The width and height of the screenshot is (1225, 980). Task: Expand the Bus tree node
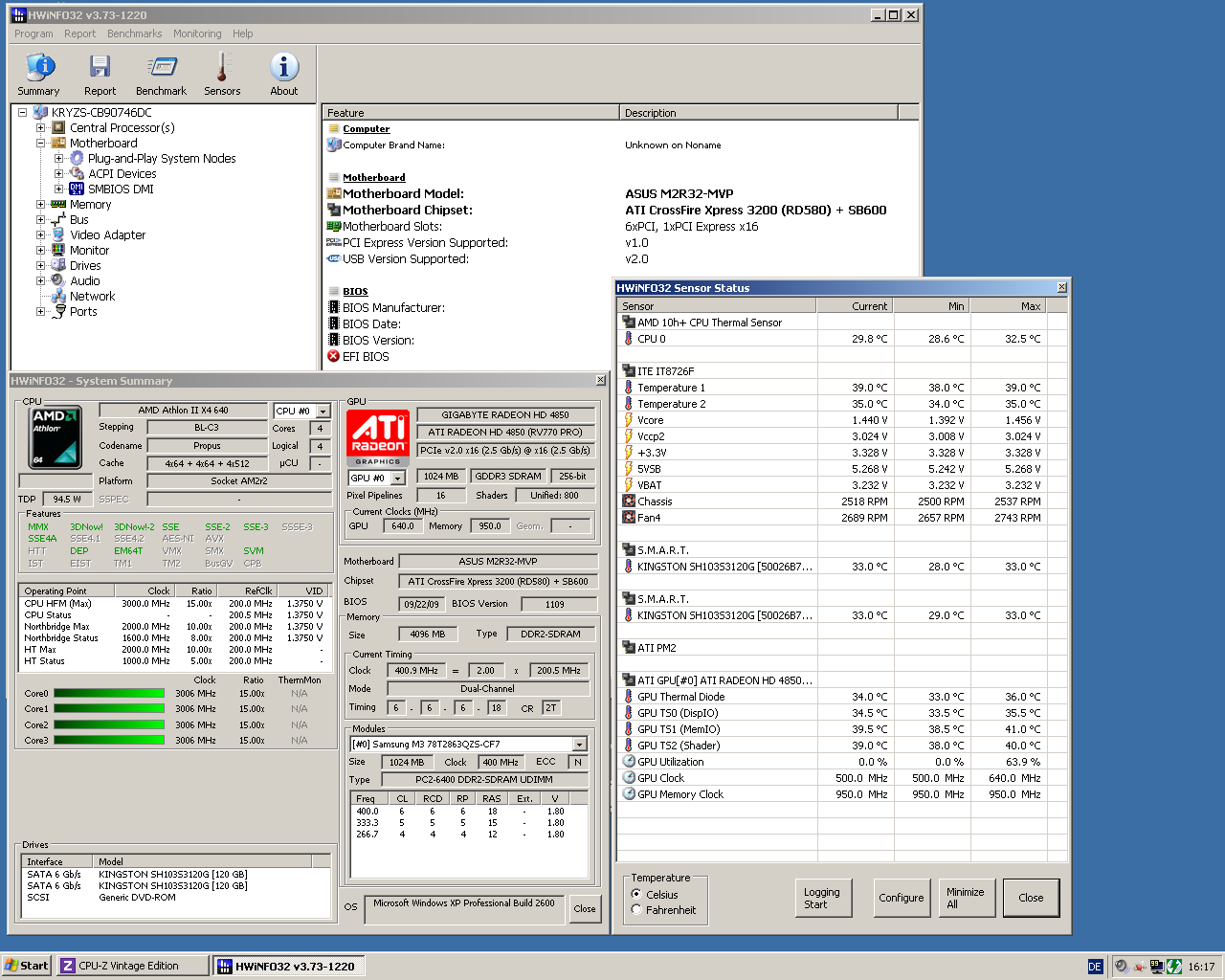click(40, 219)
